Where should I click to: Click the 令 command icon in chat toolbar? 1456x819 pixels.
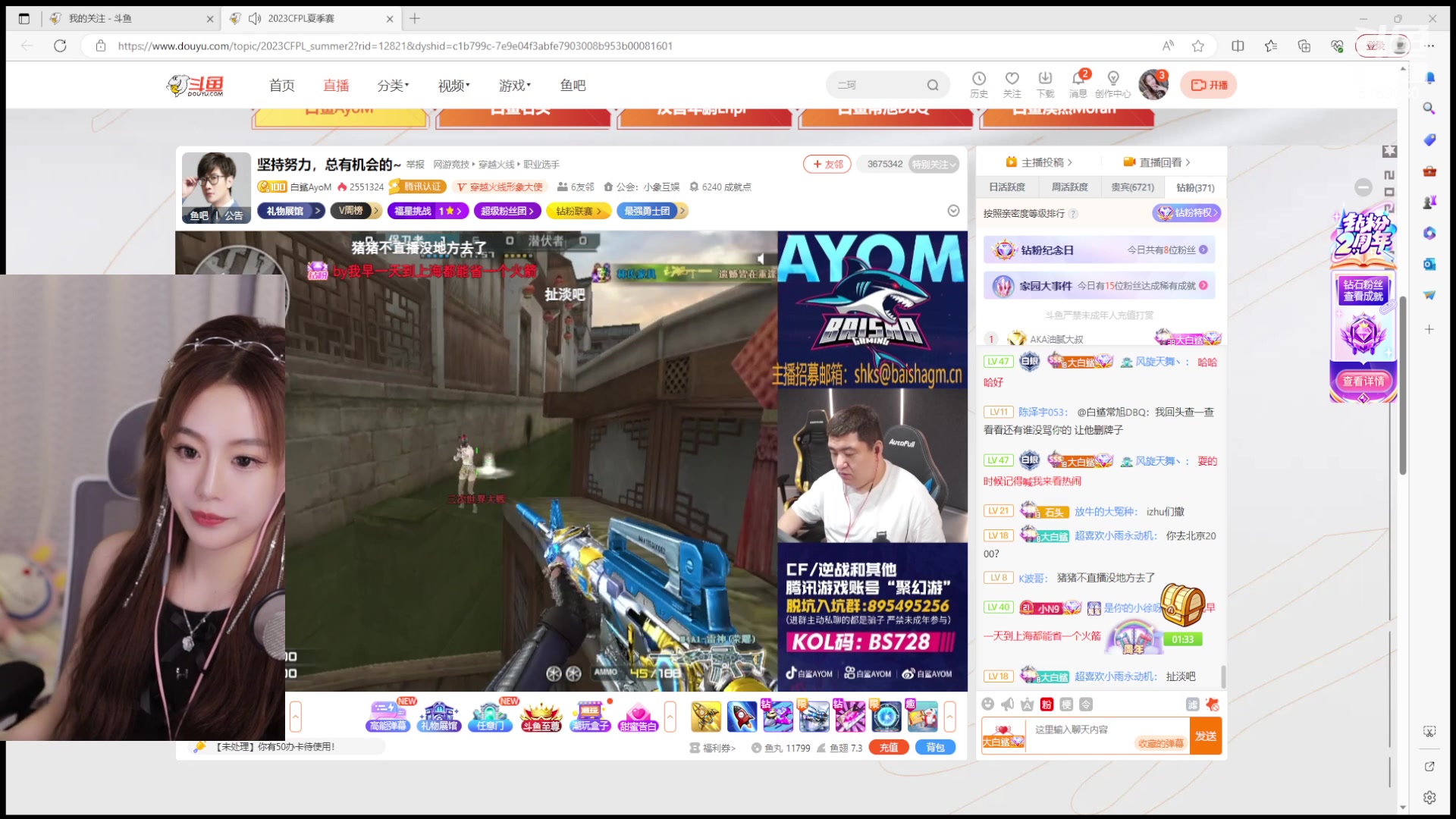pos(1087,704)
